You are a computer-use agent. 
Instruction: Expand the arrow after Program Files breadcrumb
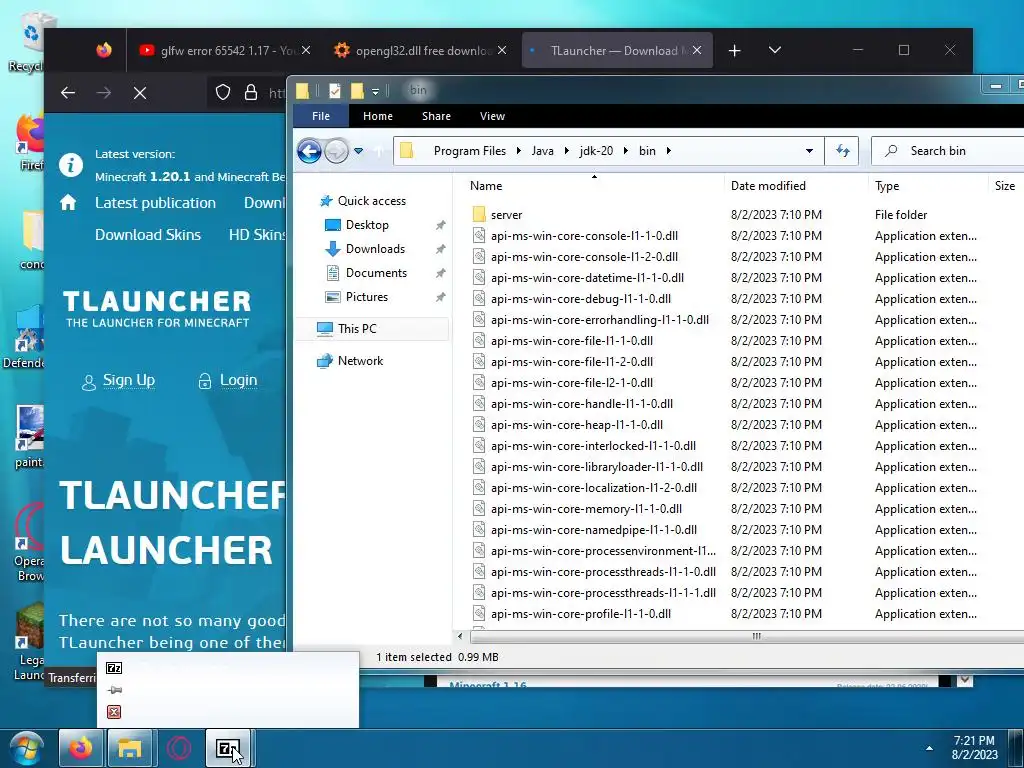[519, 151]
